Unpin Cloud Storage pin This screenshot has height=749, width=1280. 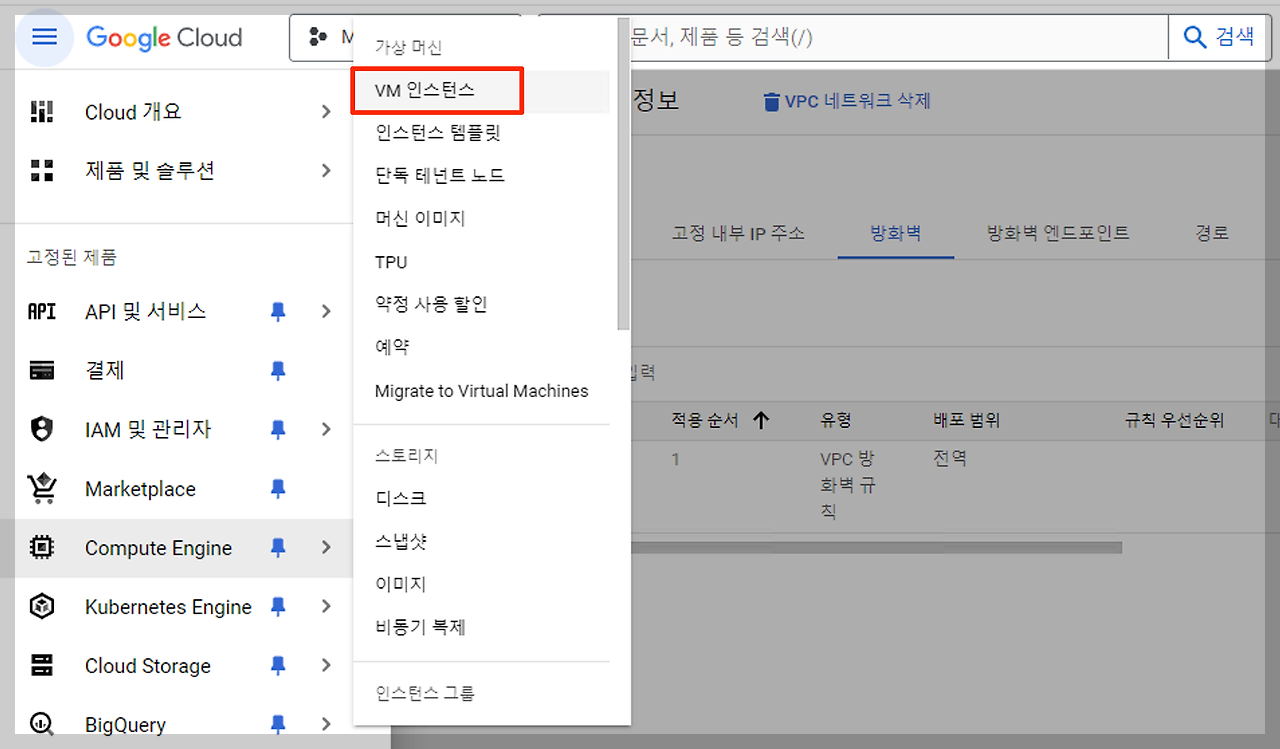point(278,666)
